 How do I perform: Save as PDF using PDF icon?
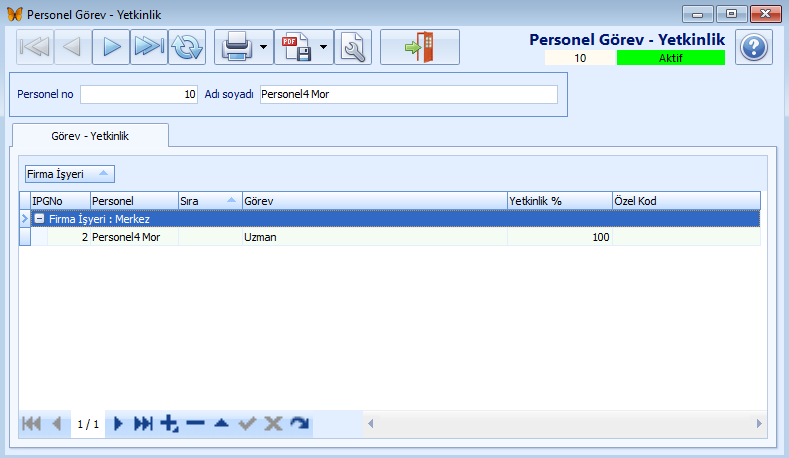coord(296,47)
